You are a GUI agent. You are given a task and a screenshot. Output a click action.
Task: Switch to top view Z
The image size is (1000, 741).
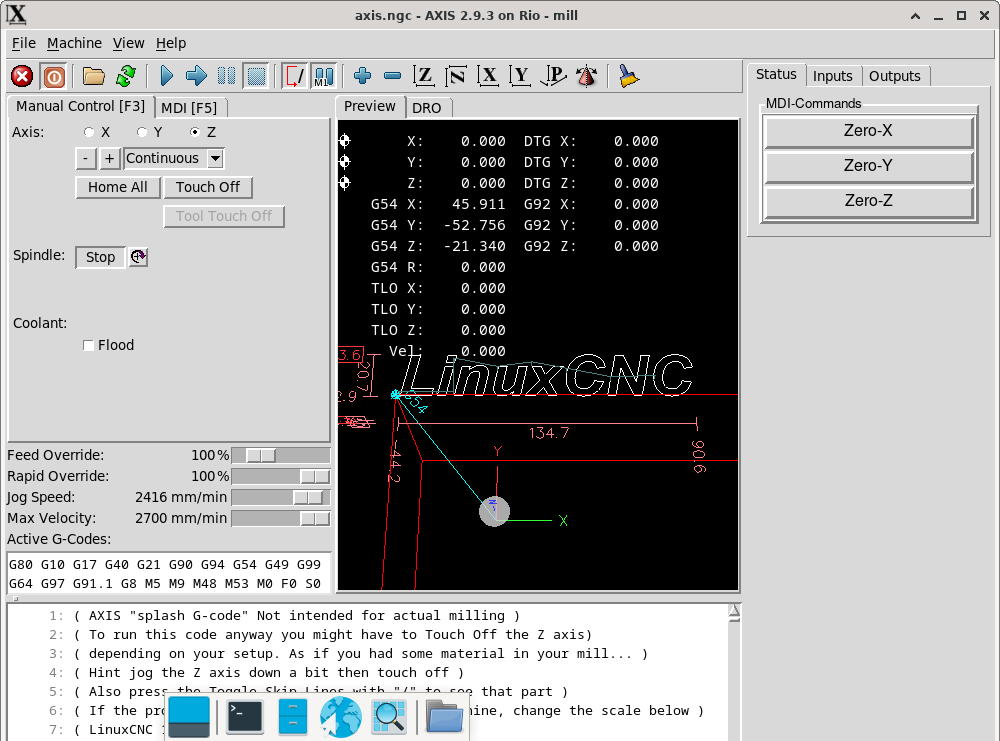pyautogui.click(x=424, y=77)
